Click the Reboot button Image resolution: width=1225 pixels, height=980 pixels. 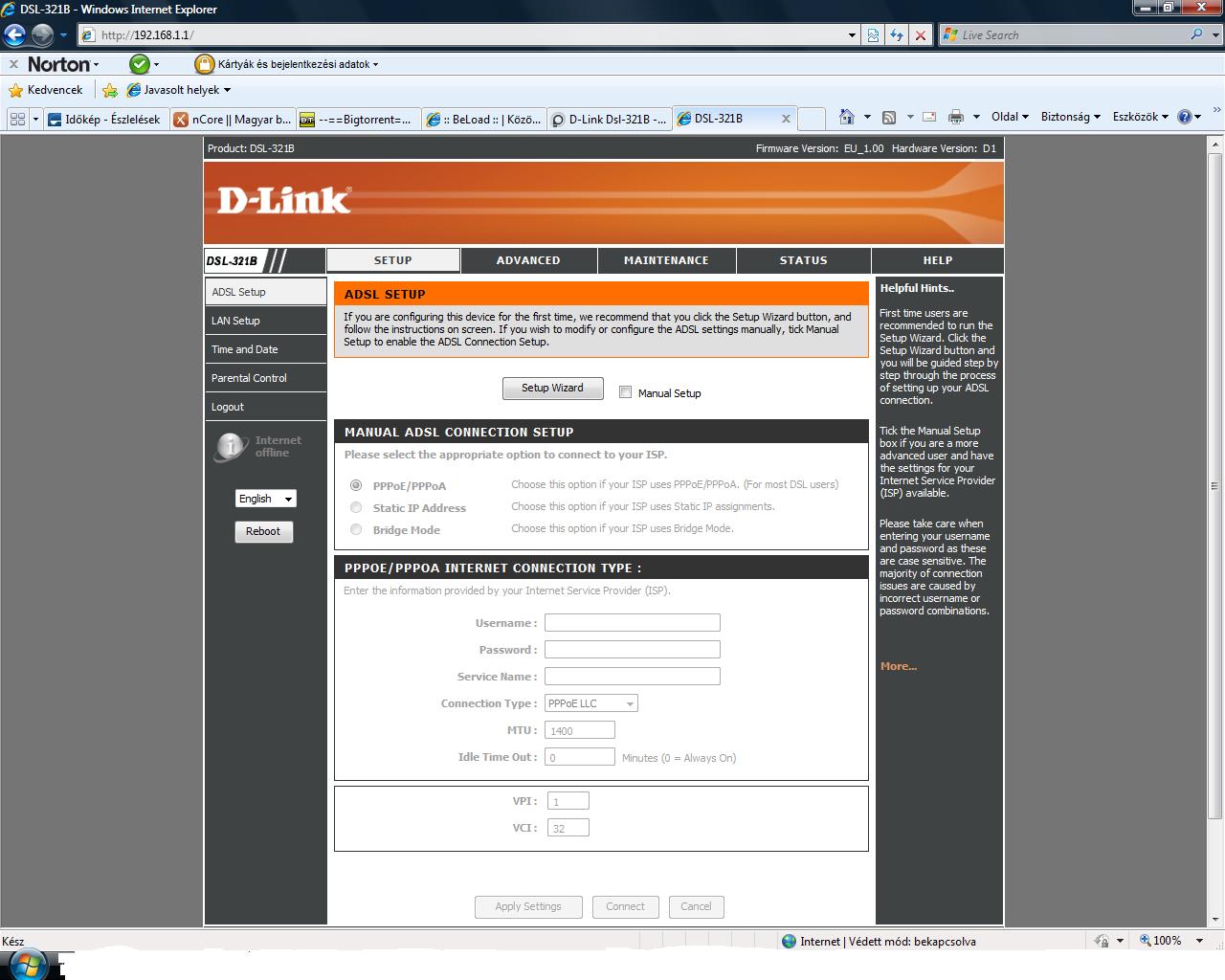click(263, 531)
